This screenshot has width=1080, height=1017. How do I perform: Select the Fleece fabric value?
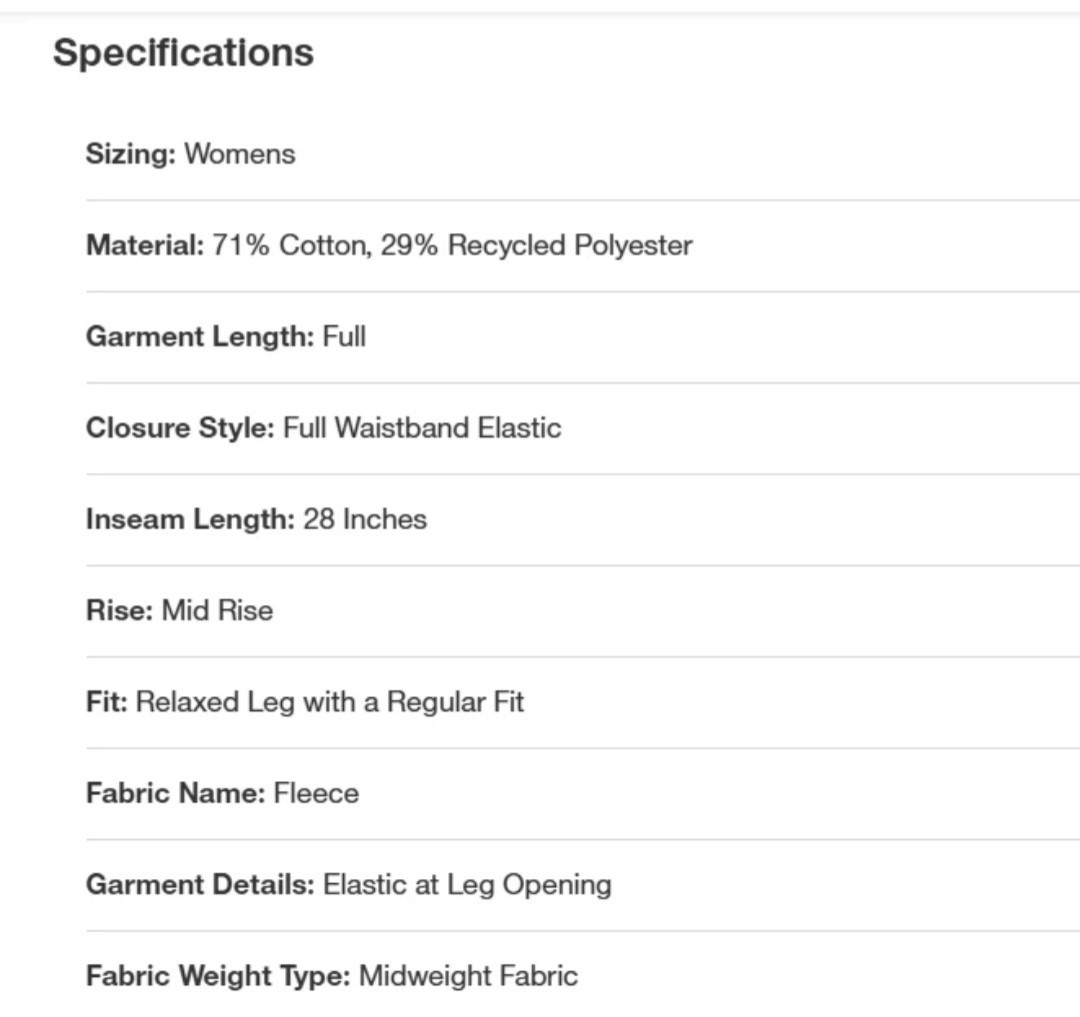tap(316, 793)
